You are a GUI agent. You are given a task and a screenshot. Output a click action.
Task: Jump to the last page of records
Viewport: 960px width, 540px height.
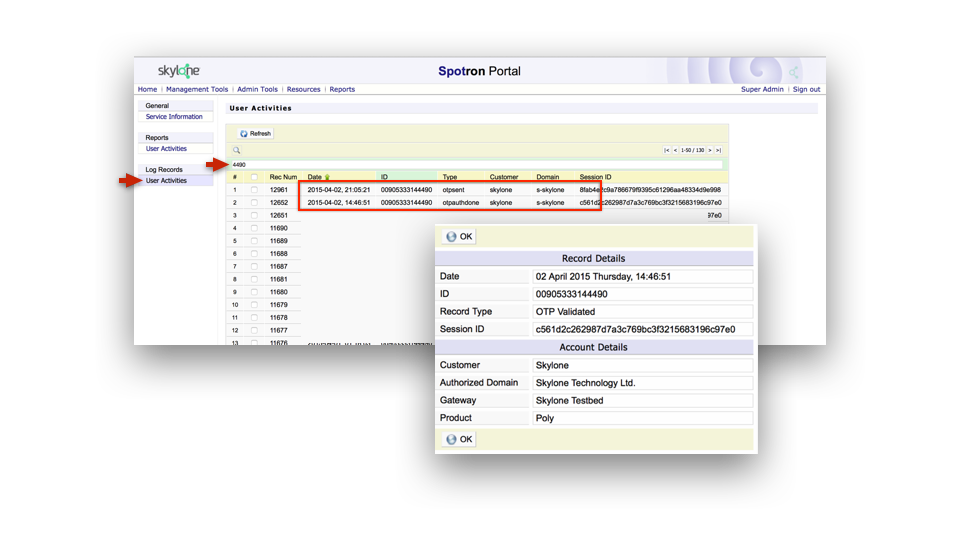coord(719,150)
